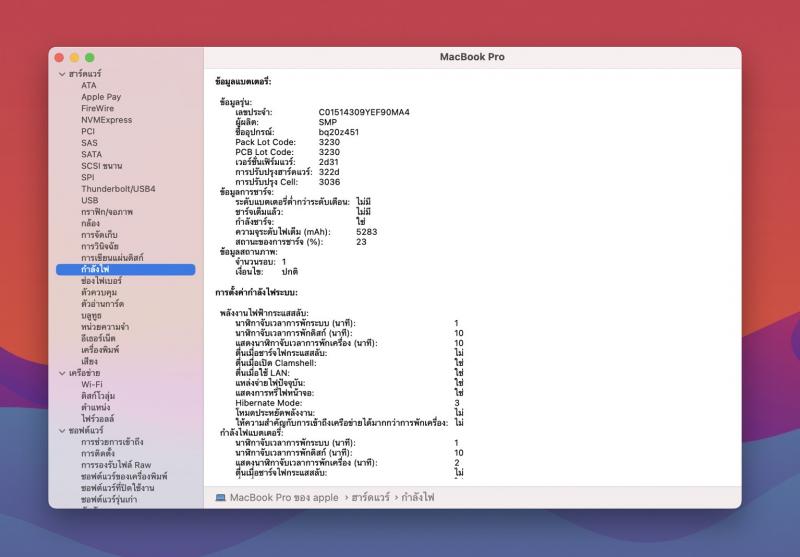
Task: Click the PCB Lot Code label
Action: point(264,152)
